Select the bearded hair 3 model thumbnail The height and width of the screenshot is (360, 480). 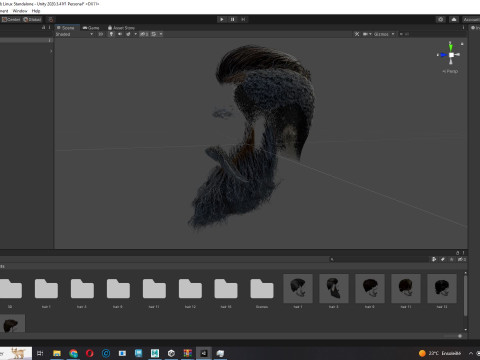[334, 288]
